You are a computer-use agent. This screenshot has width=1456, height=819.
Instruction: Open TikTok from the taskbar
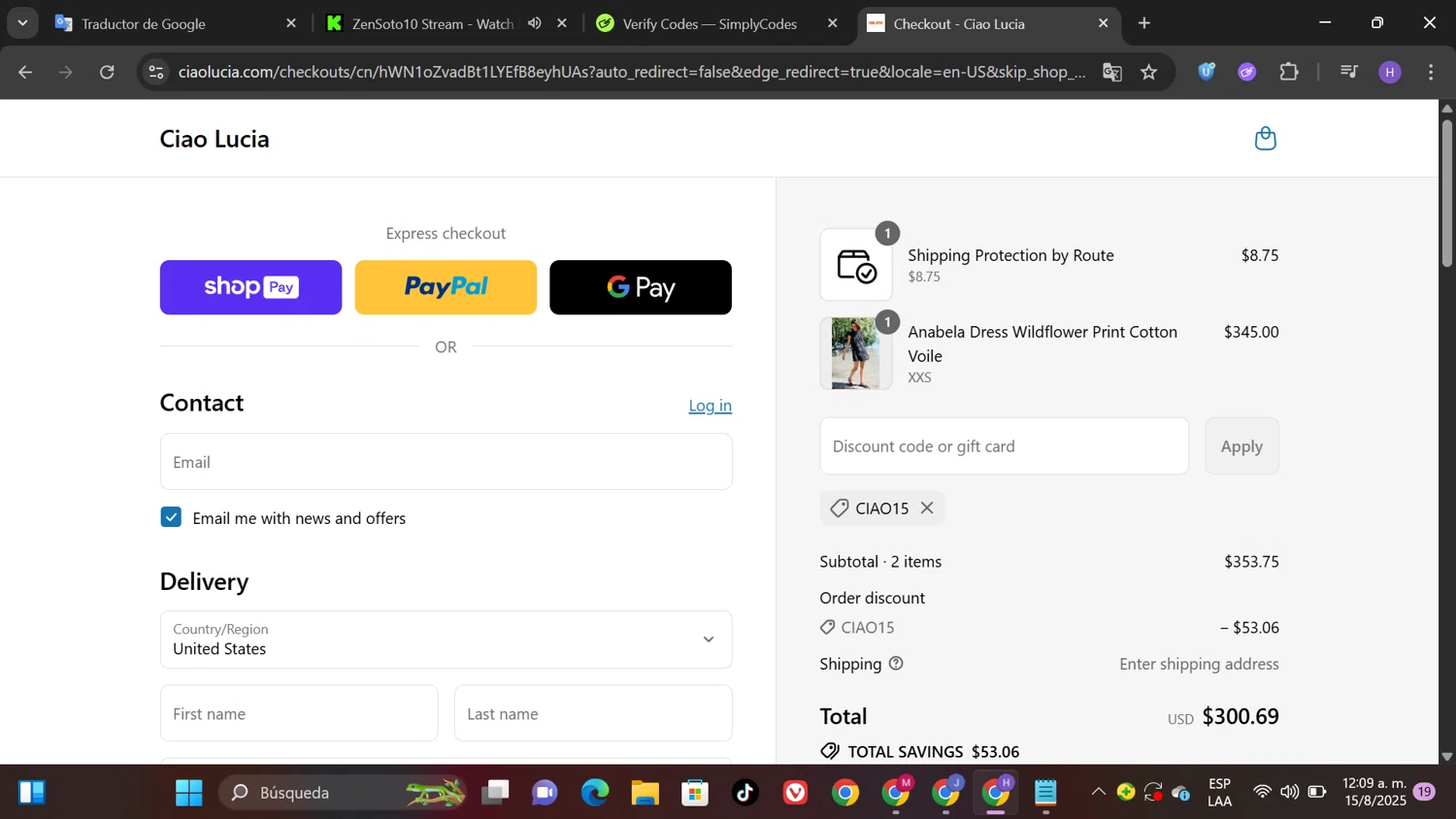(x=745, y=793)
